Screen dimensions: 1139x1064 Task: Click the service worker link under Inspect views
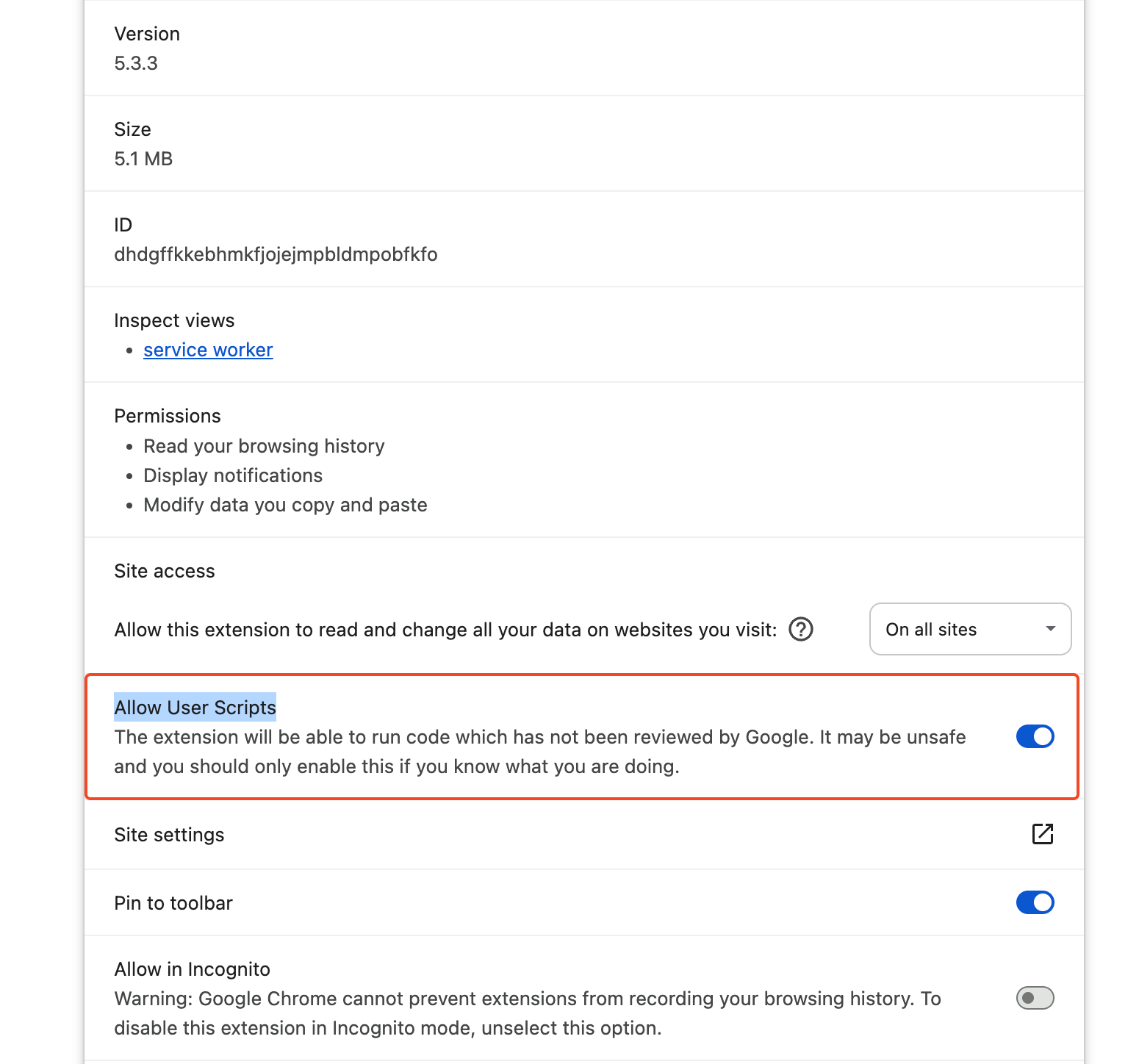[x=208, y=350]
